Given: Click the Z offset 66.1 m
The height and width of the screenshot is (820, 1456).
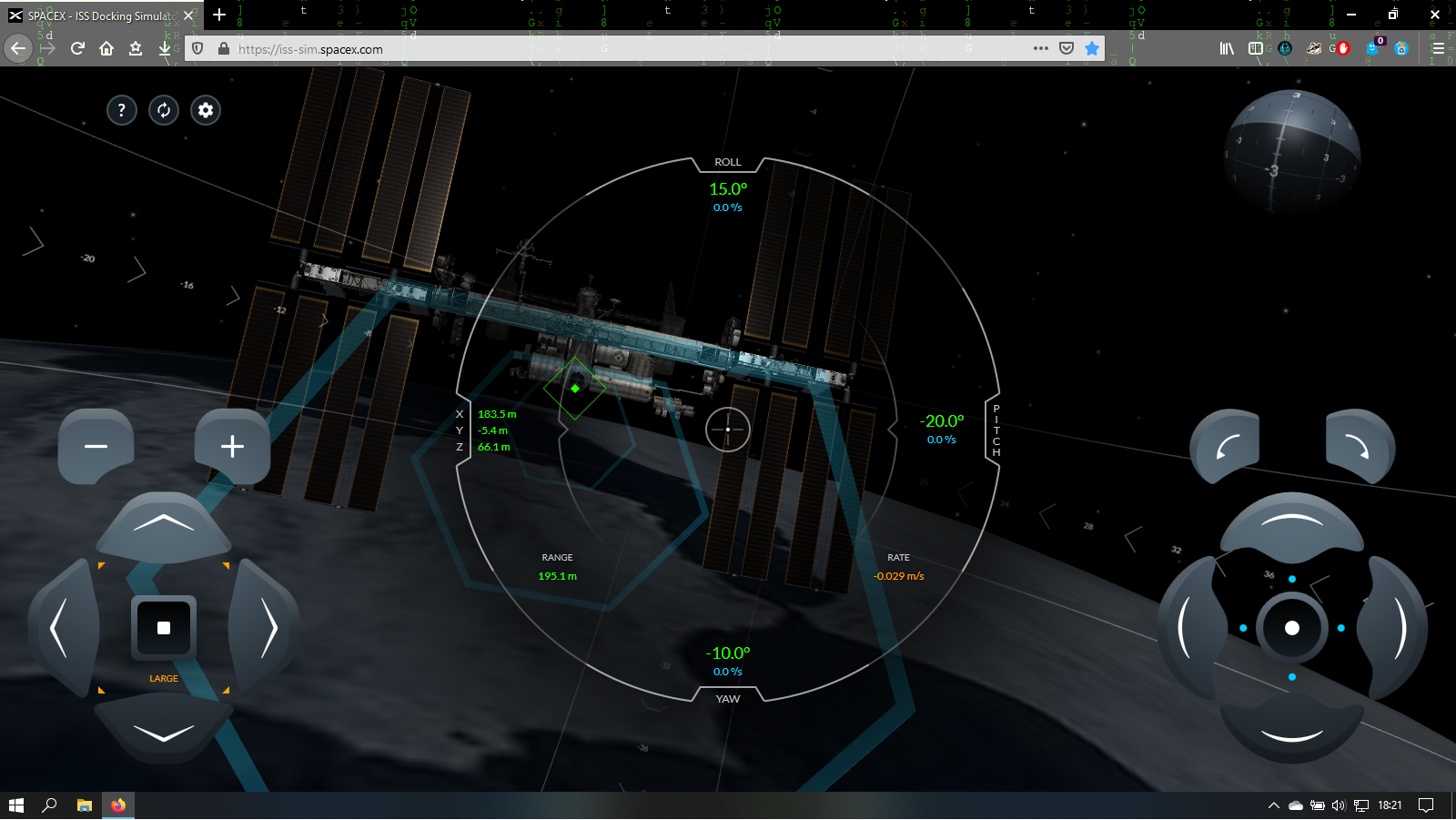Looking at the screenshot, I should [494, 447].
